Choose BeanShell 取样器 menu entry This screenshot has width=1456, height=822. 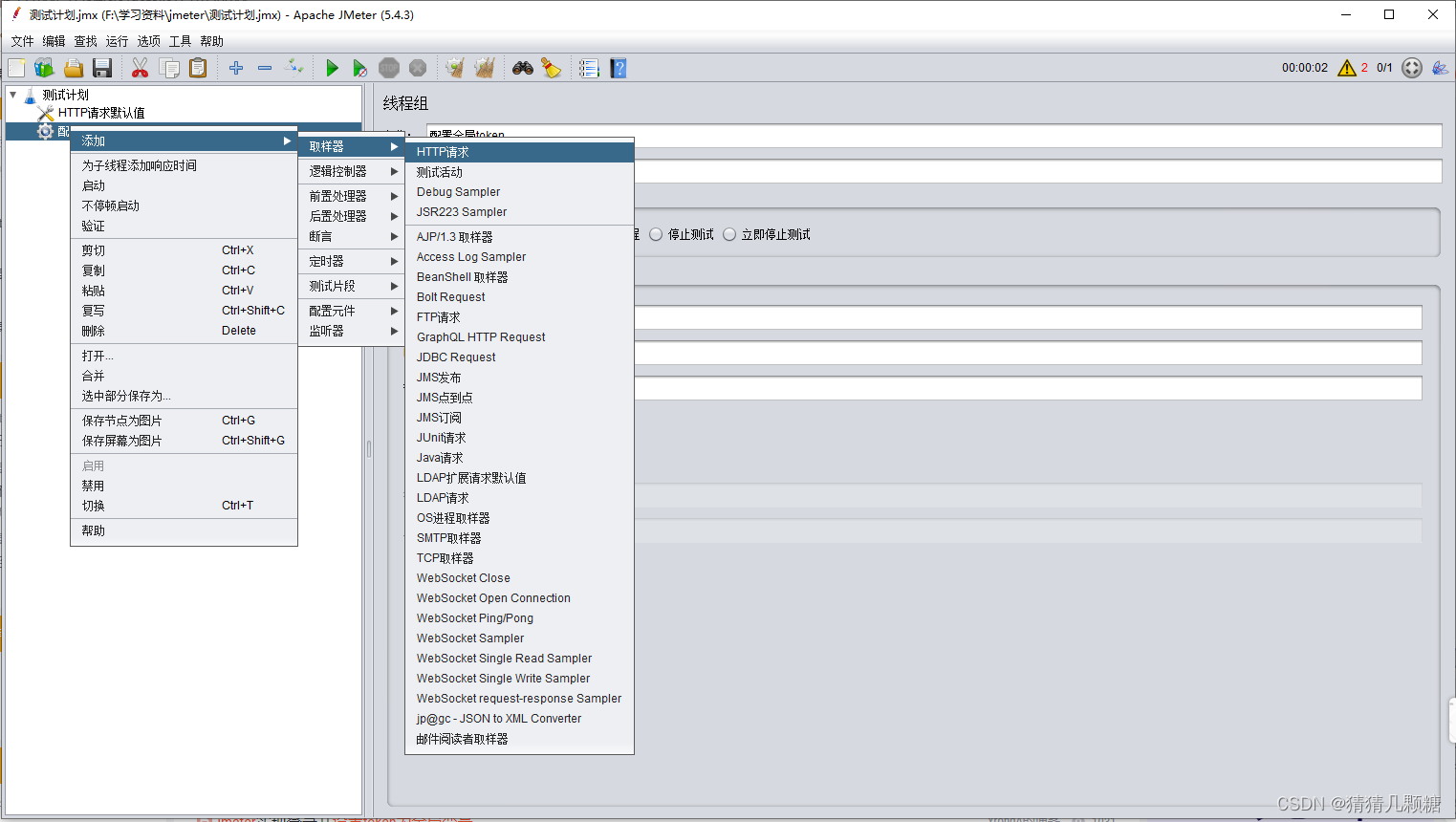click(519, 277)
